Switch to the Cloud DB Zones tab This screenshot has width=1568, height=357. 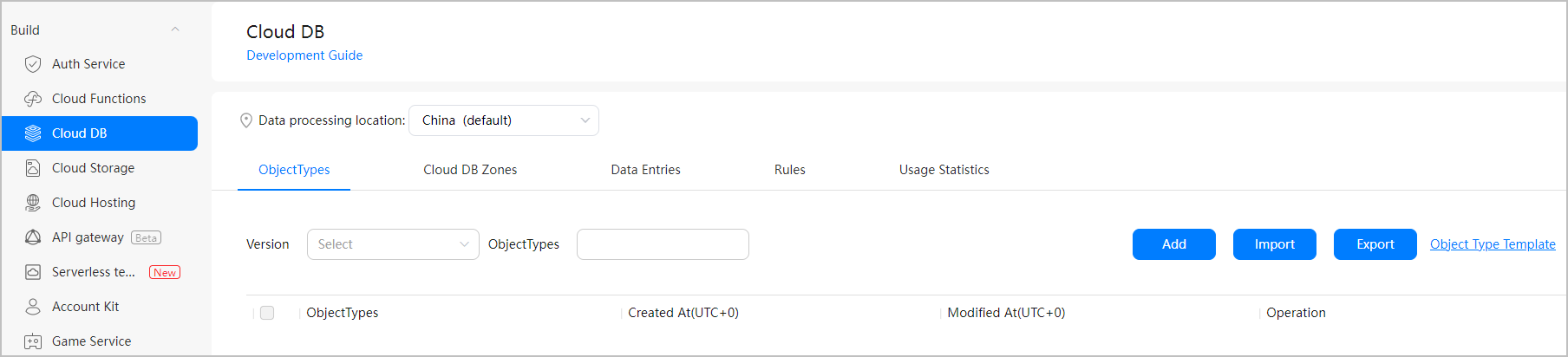click(470, 170)
